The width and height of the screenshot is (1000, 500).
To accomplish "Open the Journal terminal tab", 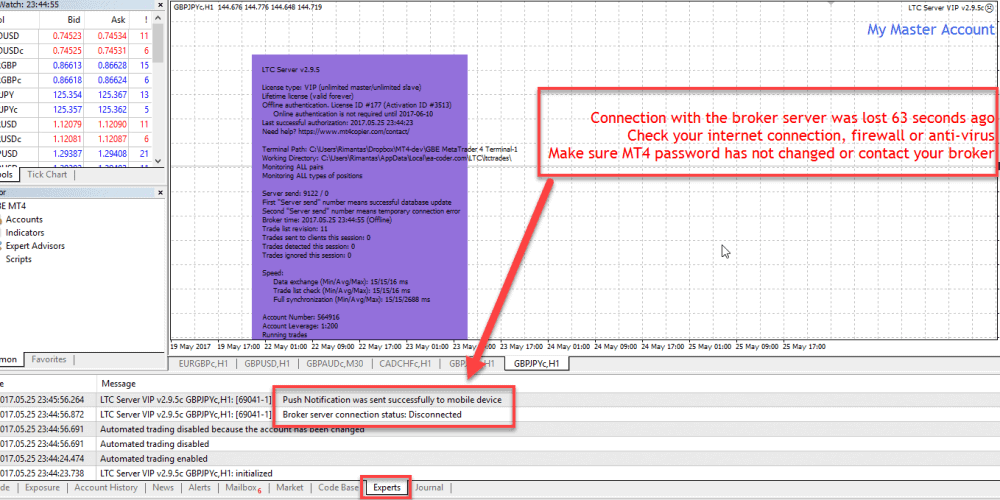I will click(429, 488).
